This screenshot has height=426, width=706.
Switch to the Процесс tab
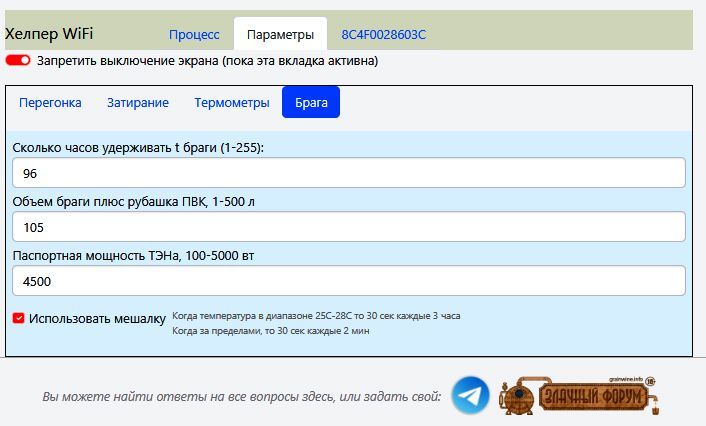(x=194, y=35)
